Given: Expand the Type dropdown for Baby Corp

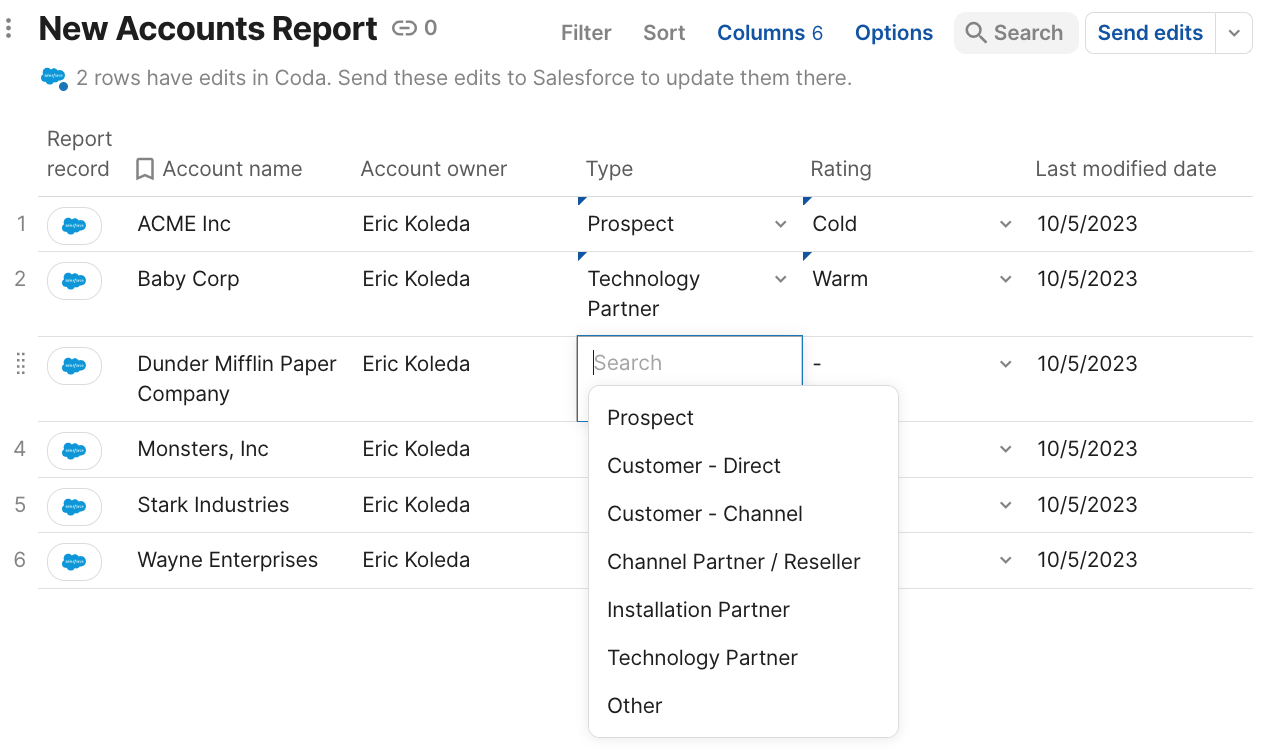Looking at the screenshot, I should (781, 279).
